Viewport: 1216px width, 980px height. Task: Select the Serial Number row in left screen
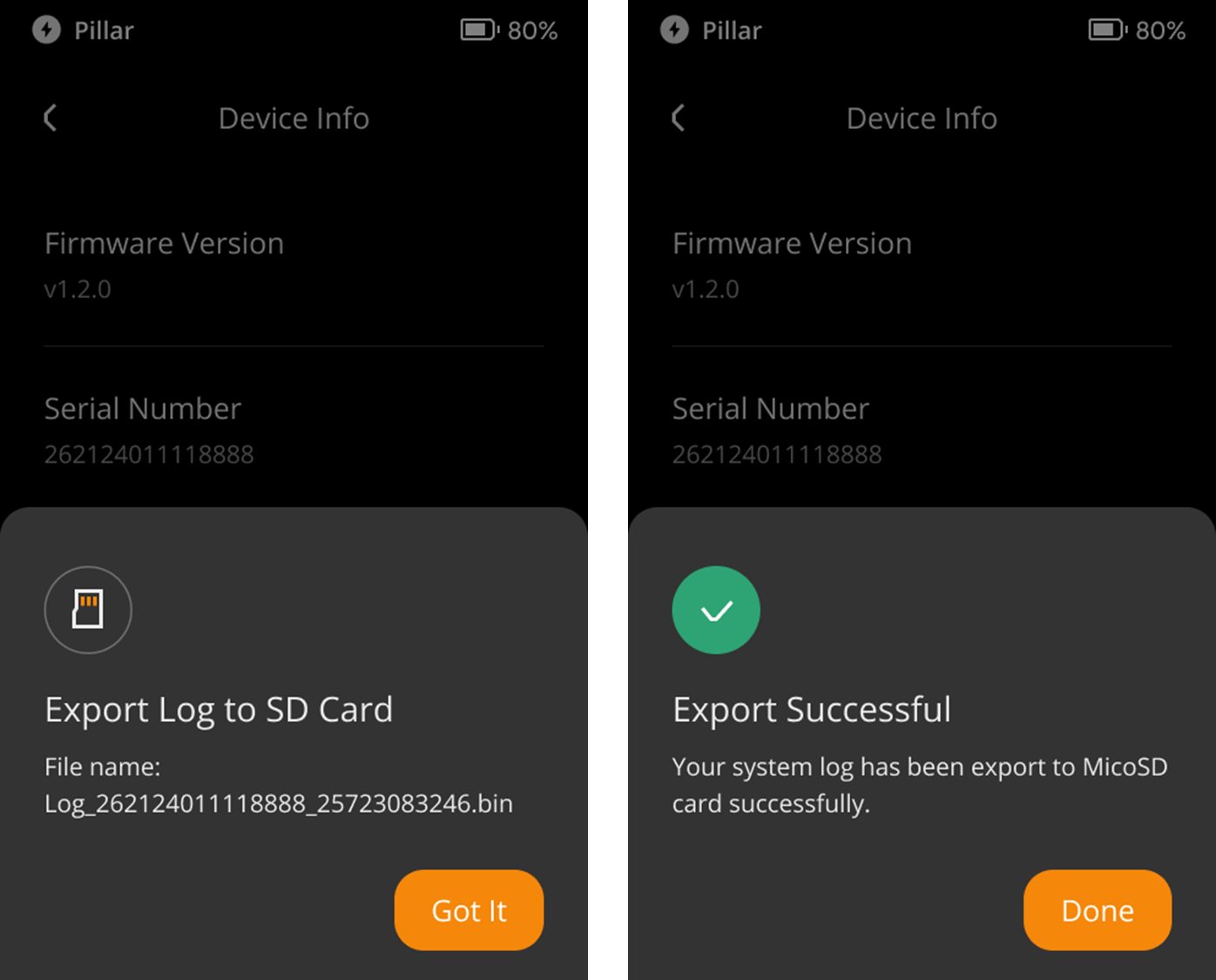pyautogui.click(x=294, y=429)
